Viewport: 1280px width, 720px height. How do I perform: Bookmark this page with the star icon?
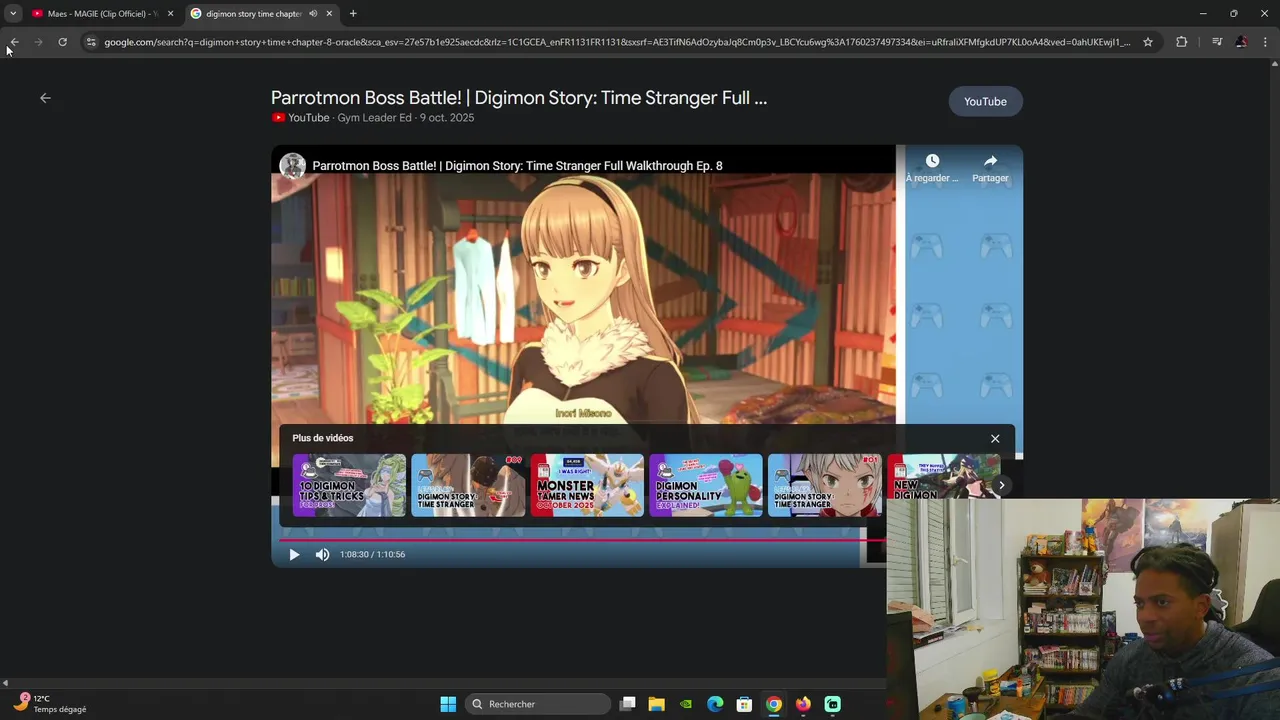click(x=1148, y=42)
